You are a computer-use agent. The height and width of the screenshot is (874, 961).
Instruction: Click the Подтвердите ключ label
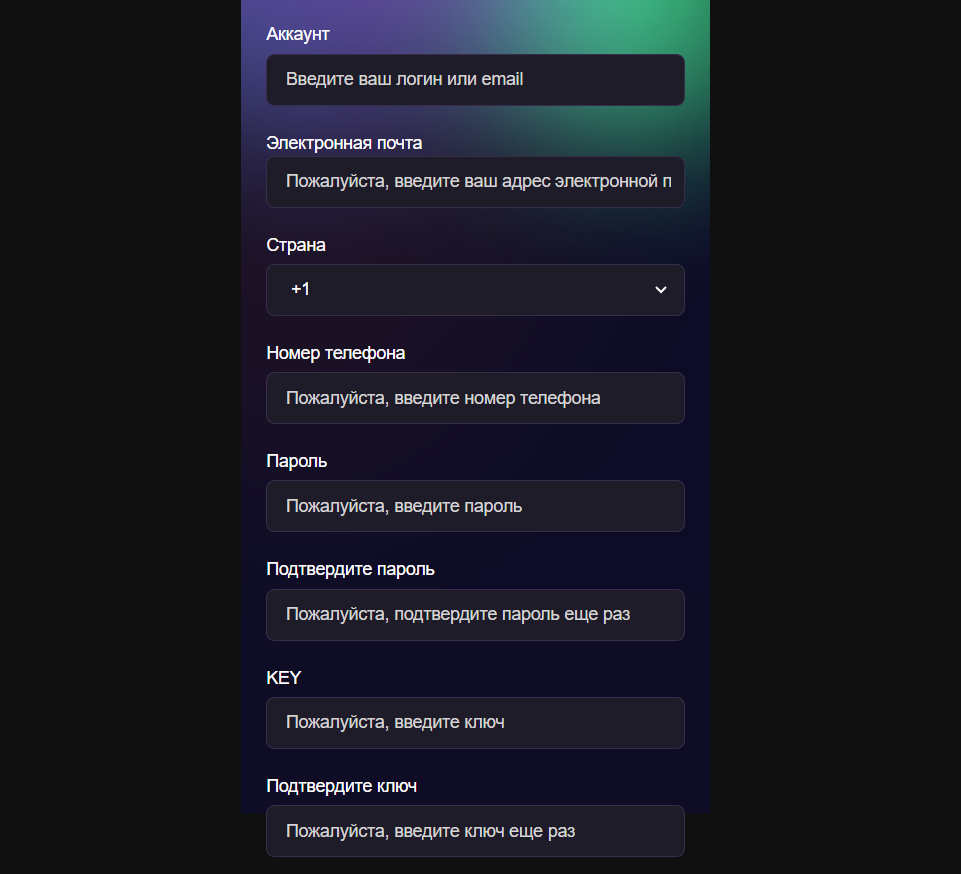341,786
